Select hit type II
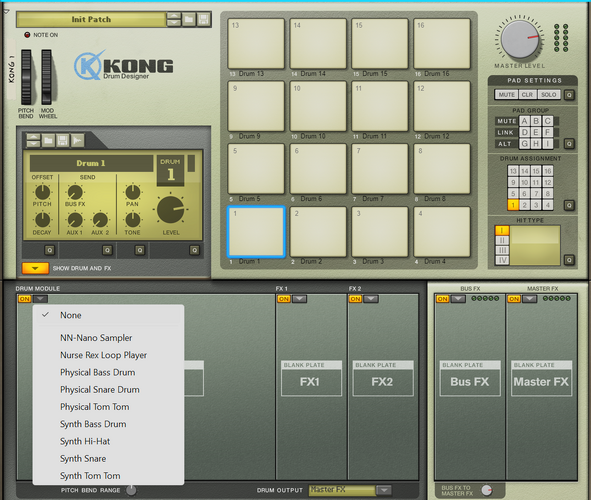591x500 pixels. pyautogui.click(x=502, y=240)
